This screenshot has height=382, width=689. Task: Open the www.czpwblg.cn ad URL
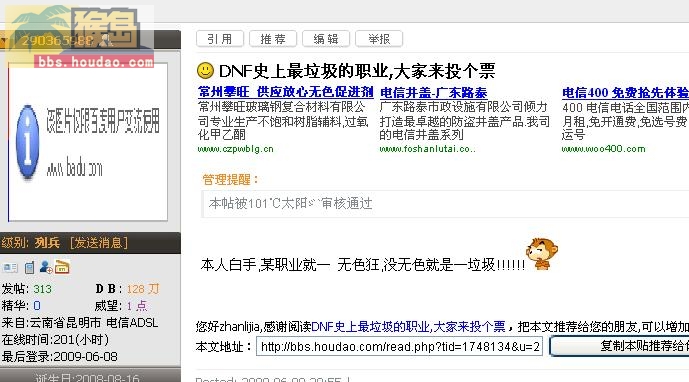coord(236,149)
